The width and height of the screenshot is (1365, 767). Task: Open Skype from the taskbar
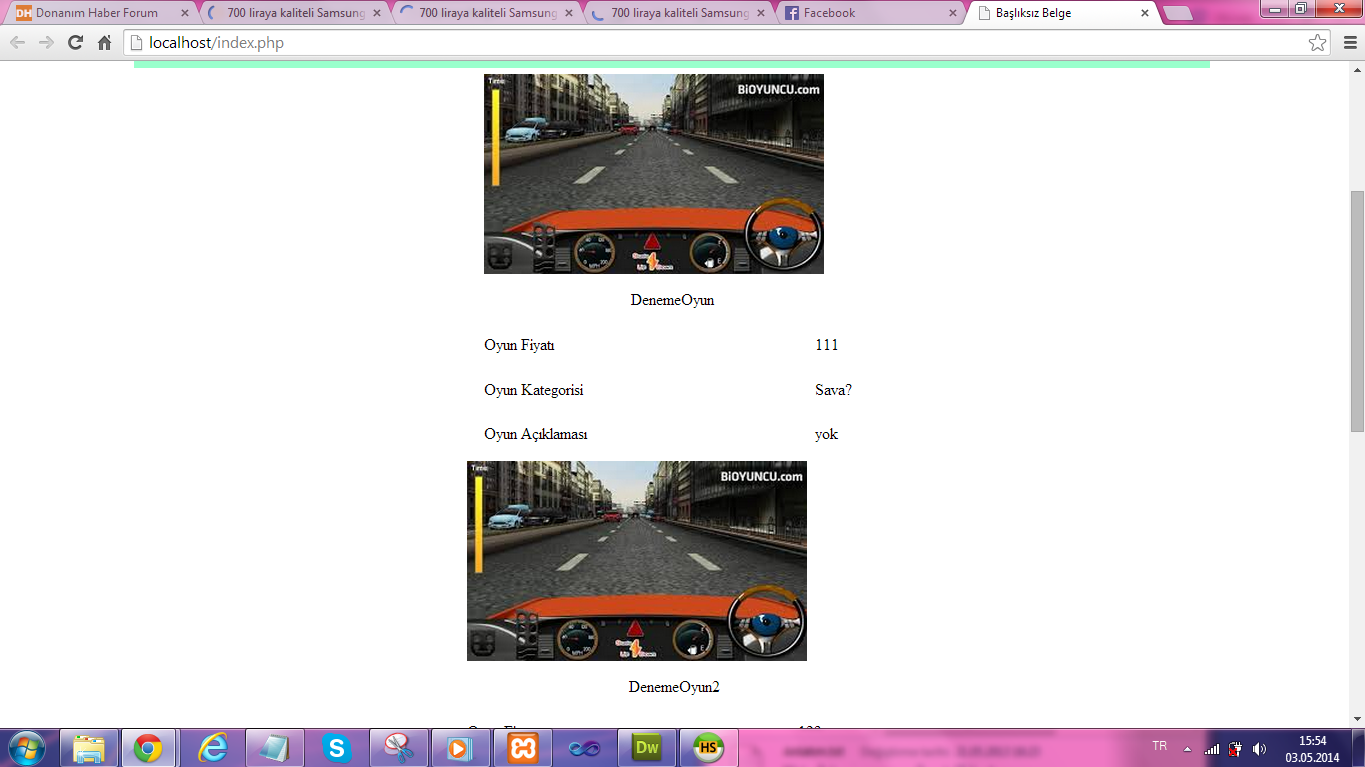pyautogui.click(x=337, y=748)
